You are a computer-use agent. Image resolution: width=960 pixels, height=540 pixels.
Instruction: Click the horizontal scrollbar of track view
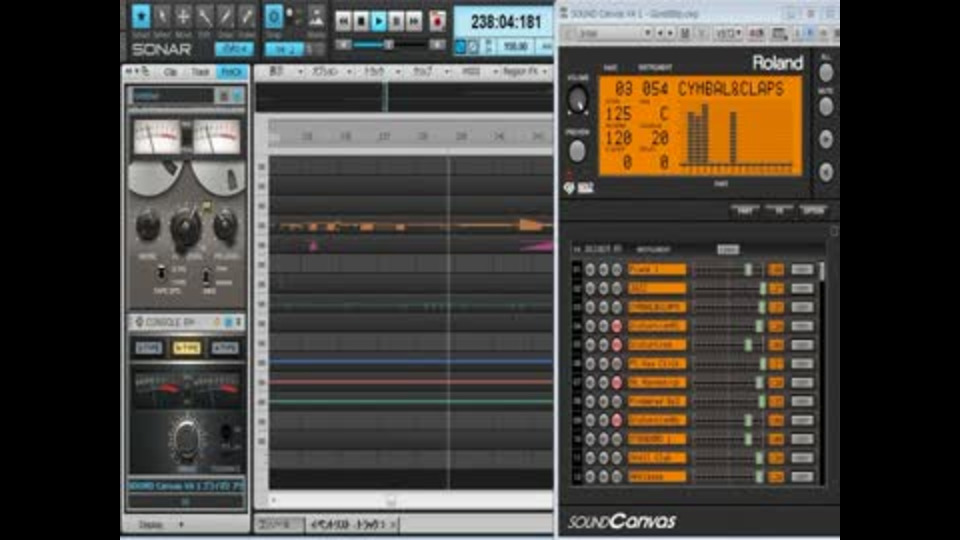point(410,501)
